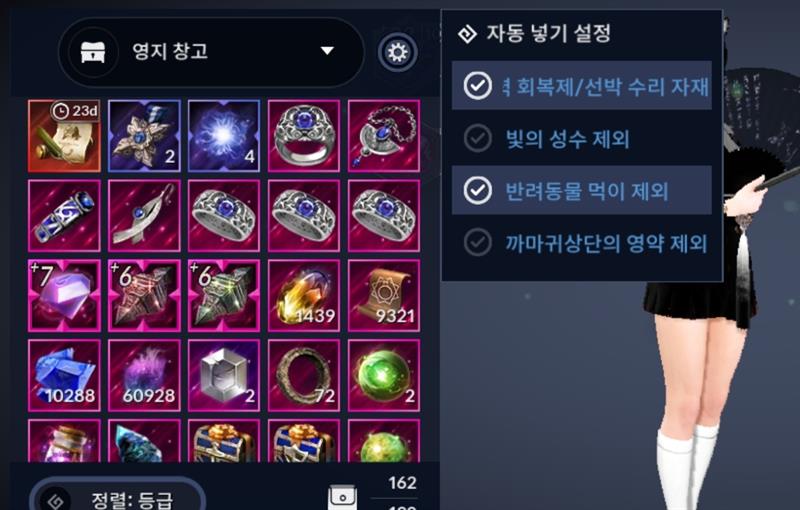Open the 영지 창고 storage selector
The height and width of the screenshot is (510, 800).
tap(211, 52)
